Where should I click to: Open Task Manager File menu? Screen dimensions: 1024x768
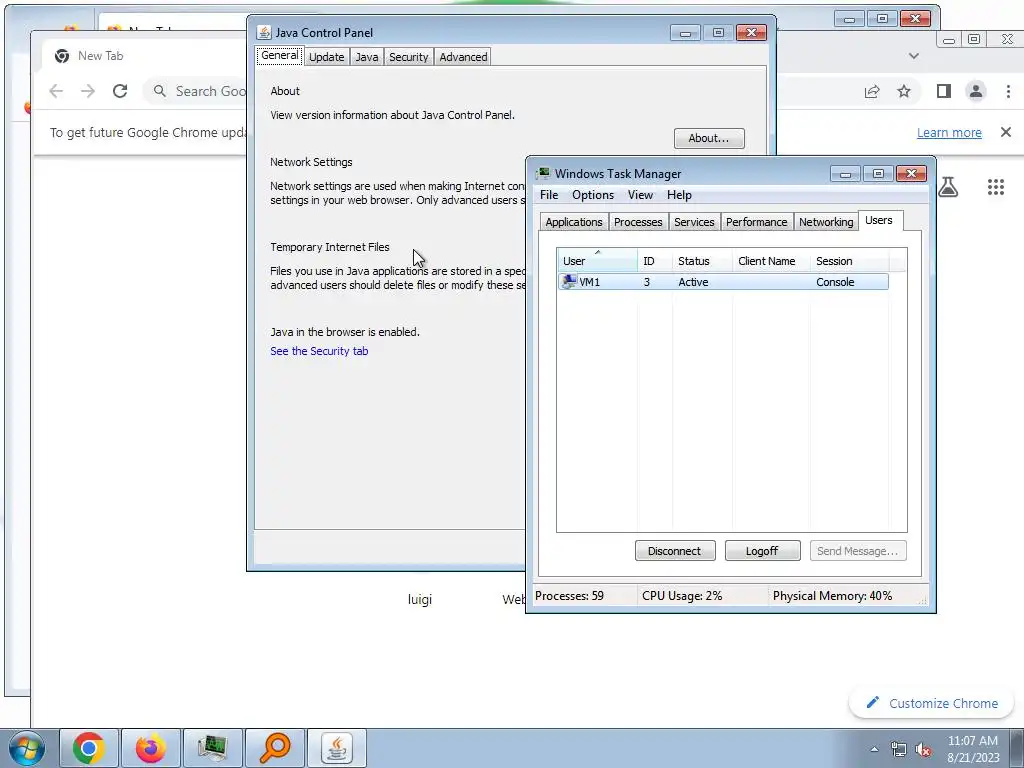coord(549,195)
